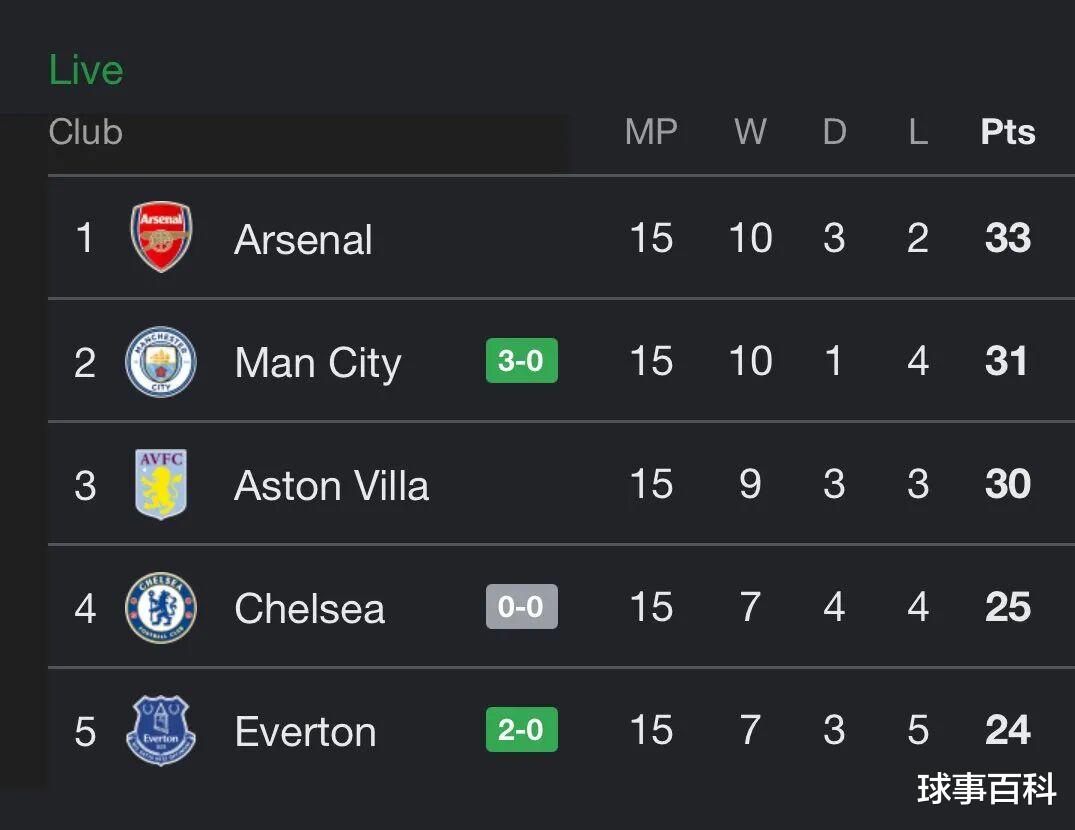Viewport: 1075px width, 830px height.
Task: Open Man City's 3-0 live score badge
Action: [x=521, y=361]
